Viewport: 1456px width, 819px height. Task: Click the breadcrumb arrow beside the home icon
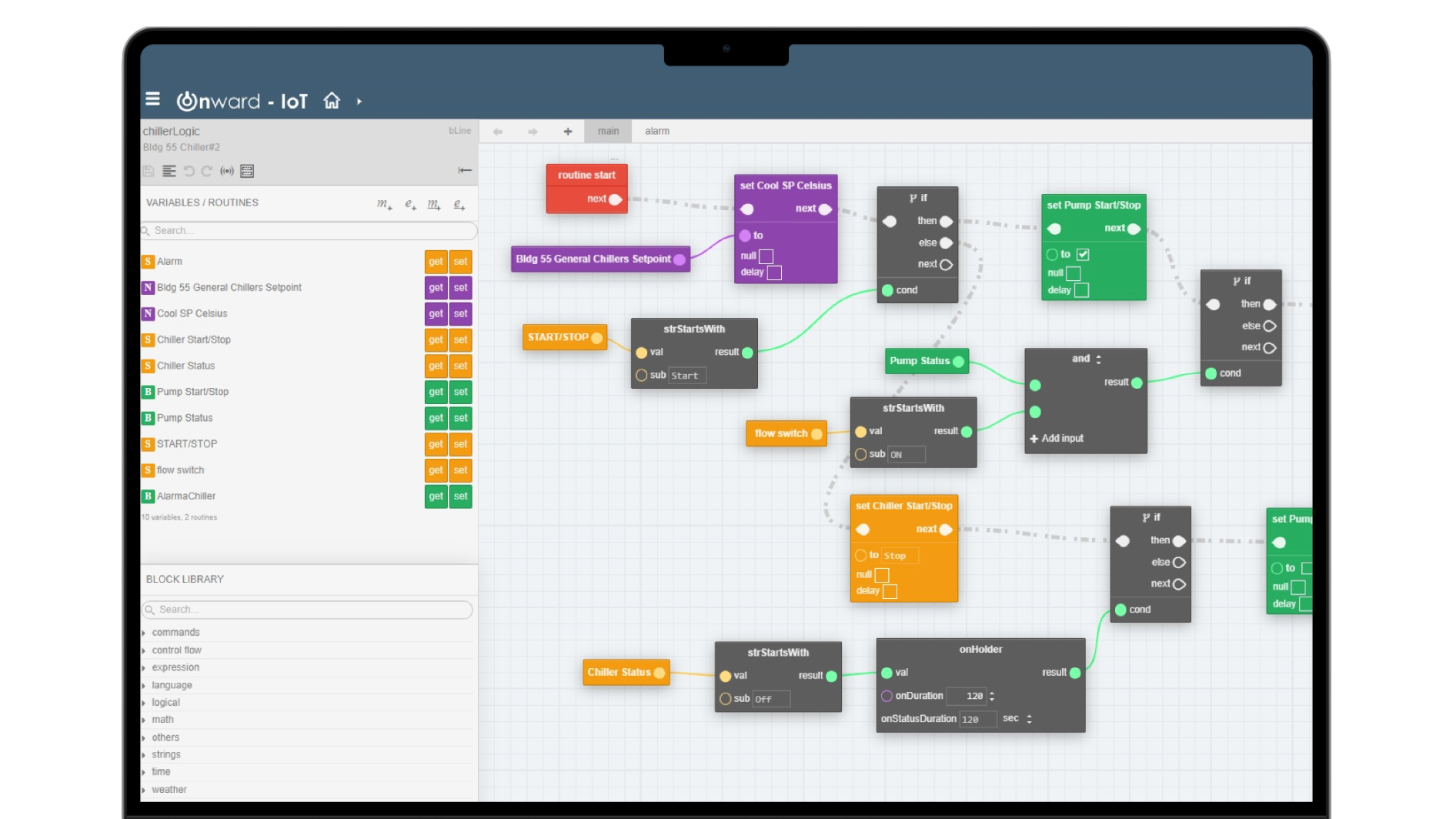click(359, 102)
